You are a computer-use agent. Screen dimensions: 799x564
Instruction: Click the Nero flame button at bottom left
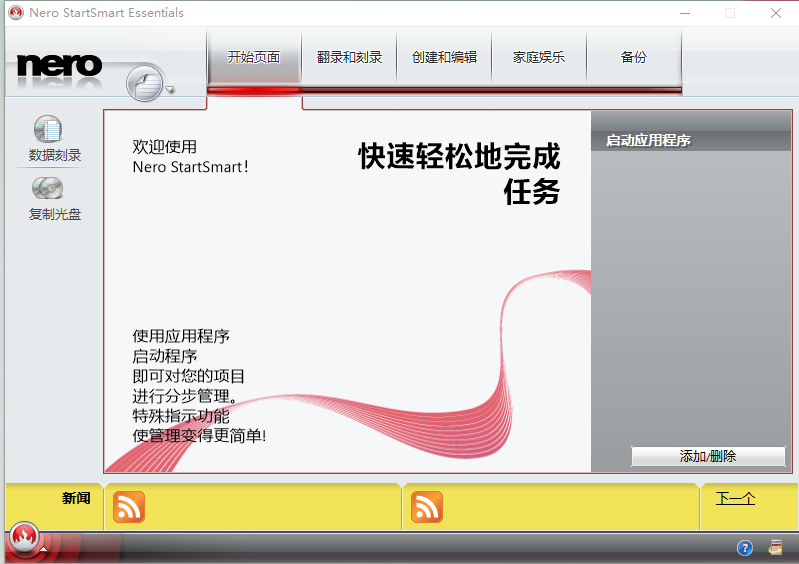tap(24, 536)
